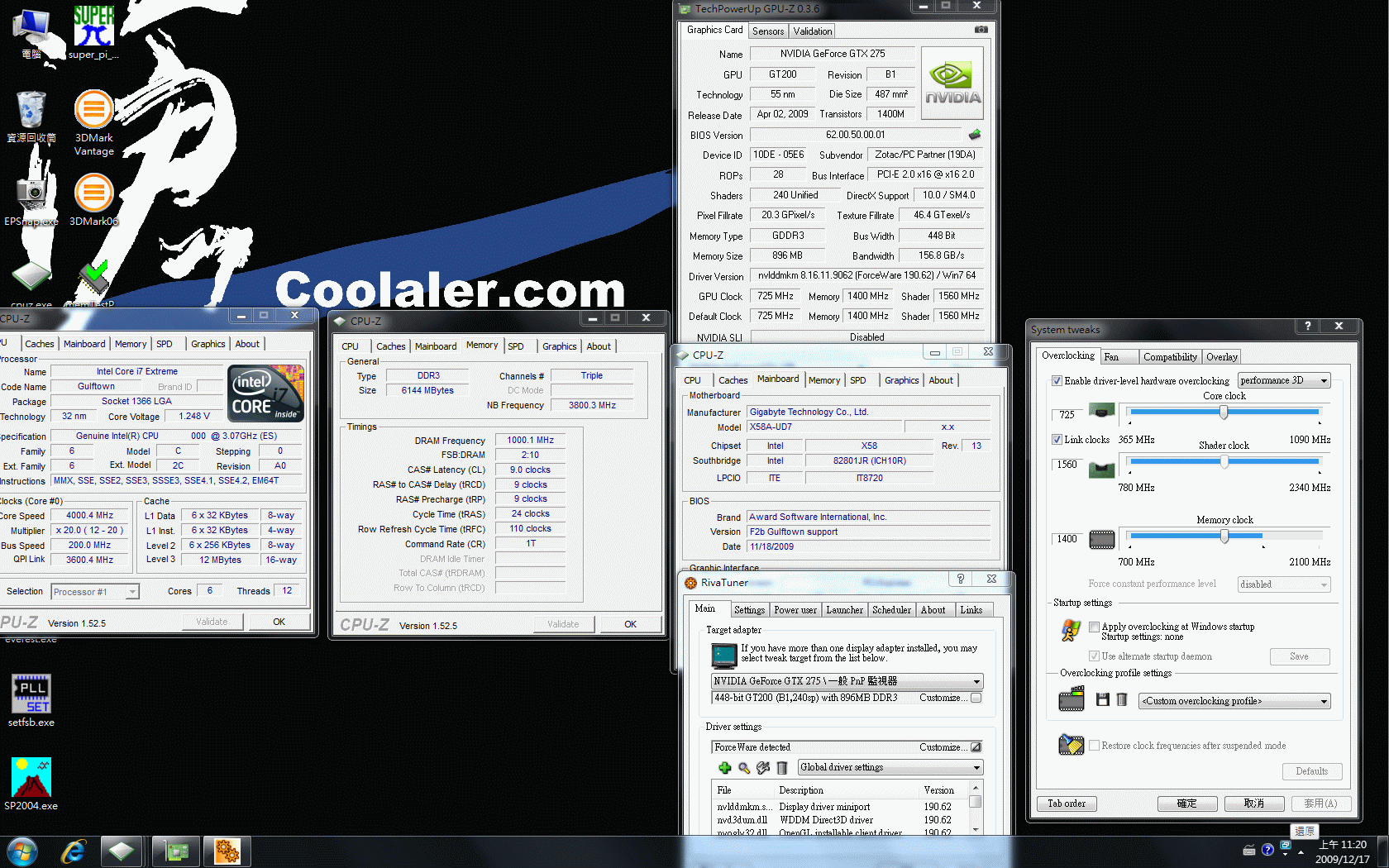This screenshot has width=1389, height=868.
Task: Click the taskbar clock showing 11:20
Action: coord(1342,851)
